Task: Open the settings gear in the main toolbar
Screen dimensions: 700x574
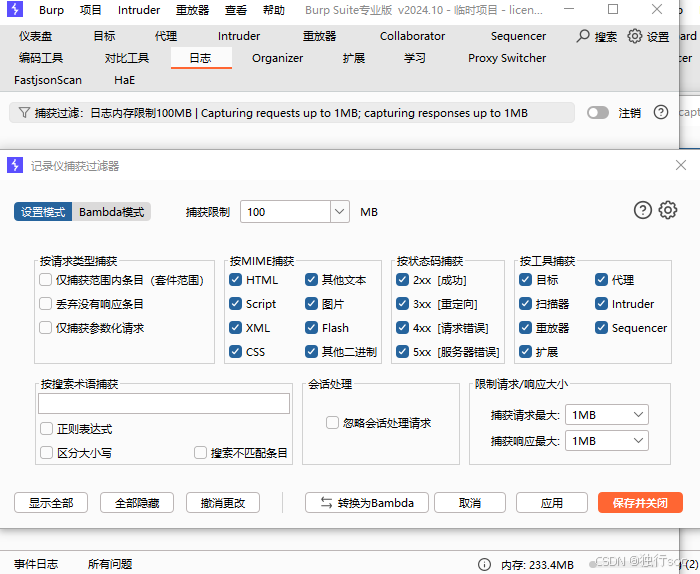Action: 634,36
